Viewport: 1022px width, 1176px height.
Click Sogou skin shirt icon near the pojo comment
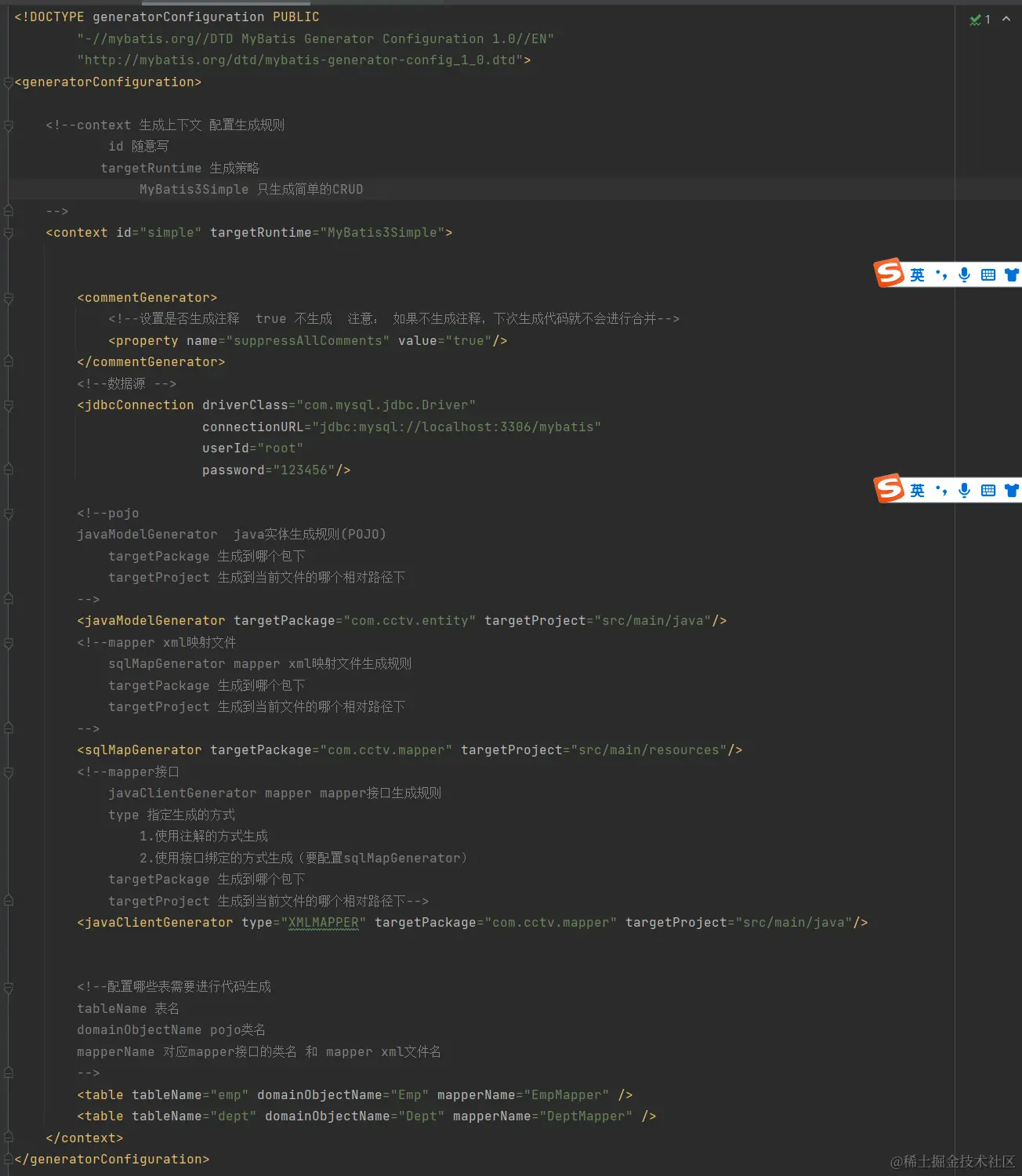[x=1012, y=490]
